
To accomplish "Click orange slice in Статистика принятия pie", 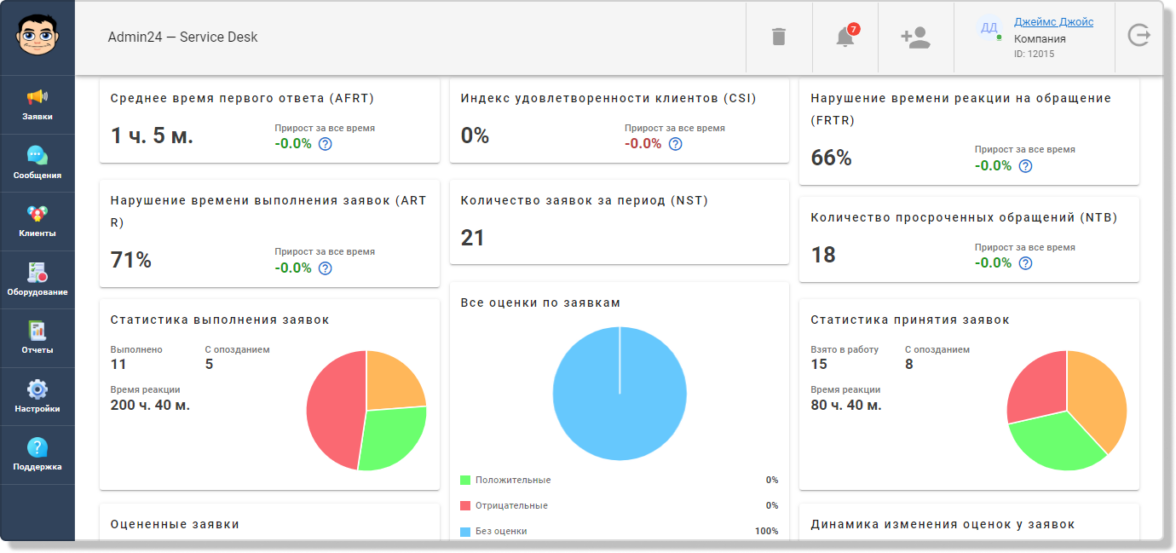I will 1099,398.
